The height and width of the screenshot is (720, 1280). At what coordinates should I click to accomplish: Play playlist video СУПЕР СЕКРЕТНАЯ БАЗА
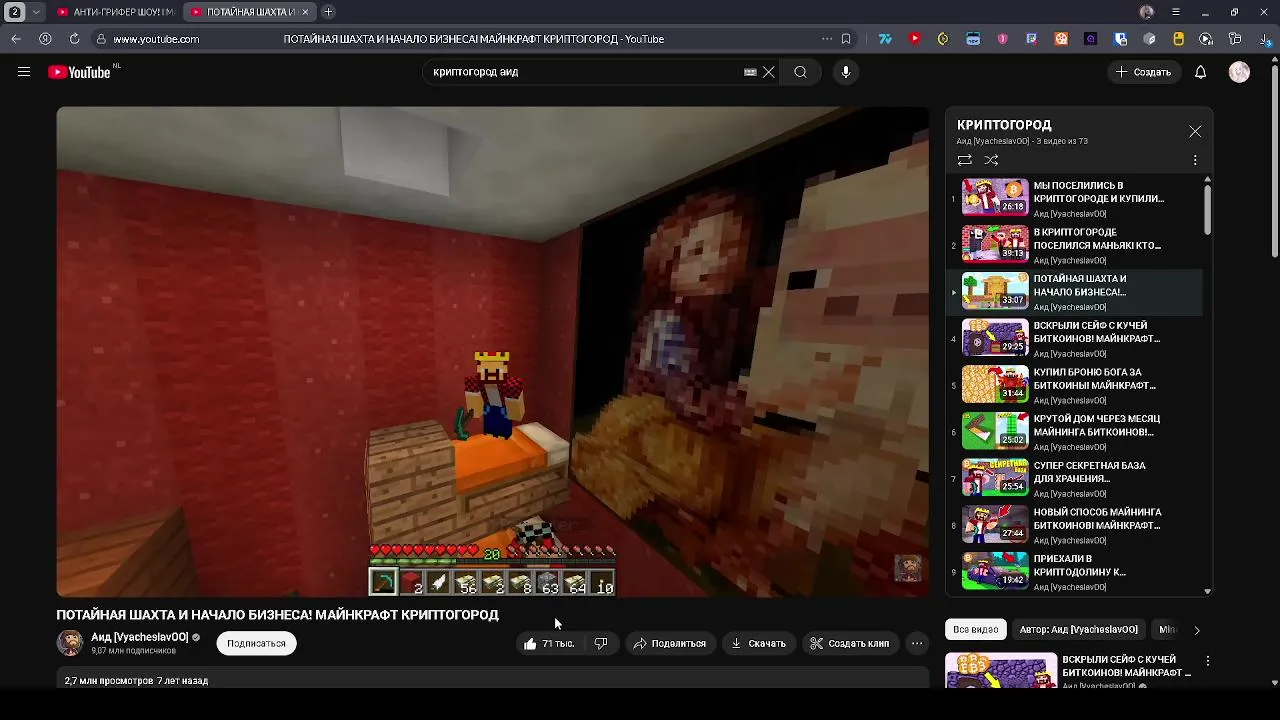tap(1075, 478)
